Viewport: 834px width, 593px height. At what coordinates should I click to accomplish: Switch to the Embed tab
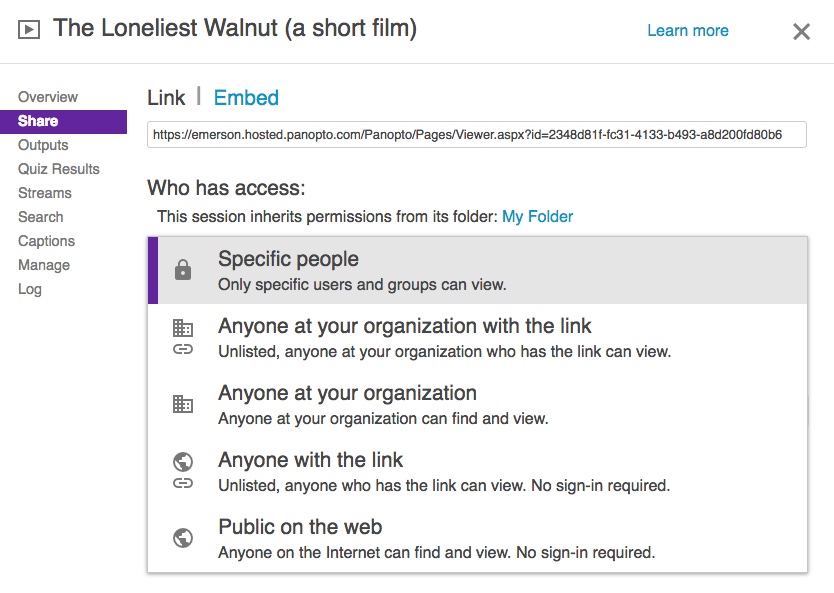(246, 98)
